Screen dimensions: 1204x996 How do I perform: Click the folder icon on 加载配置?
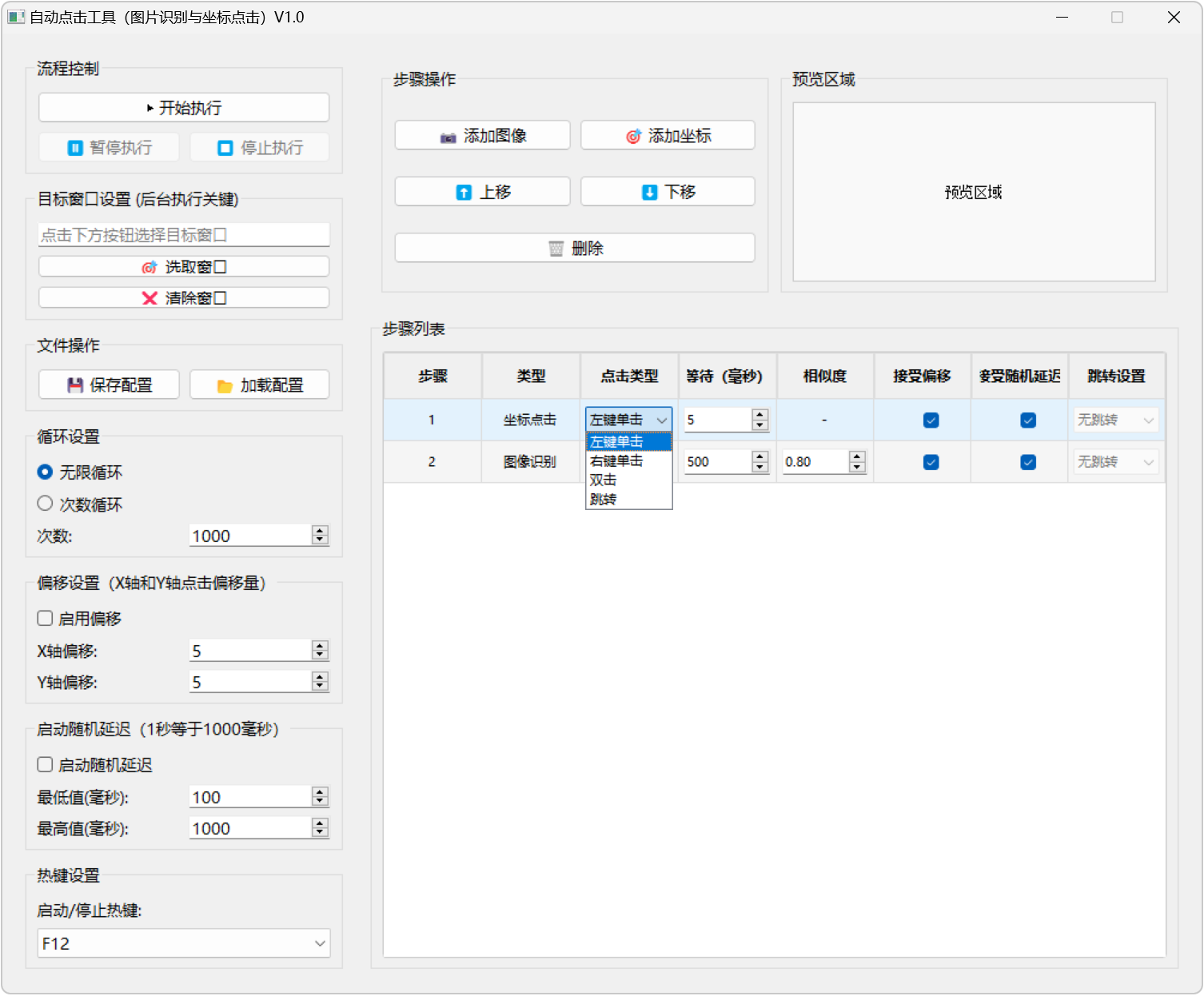225,385
